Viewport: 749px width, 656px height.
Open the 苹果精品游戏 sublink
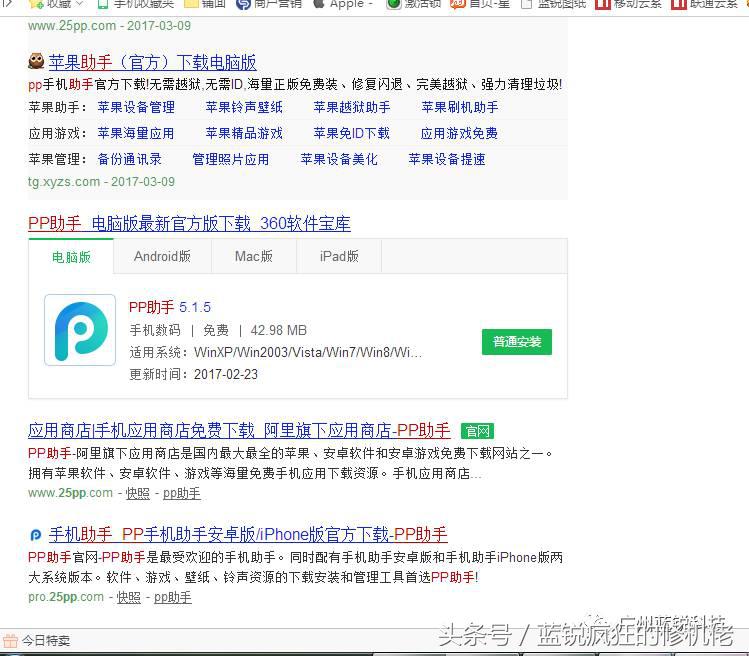244,133
